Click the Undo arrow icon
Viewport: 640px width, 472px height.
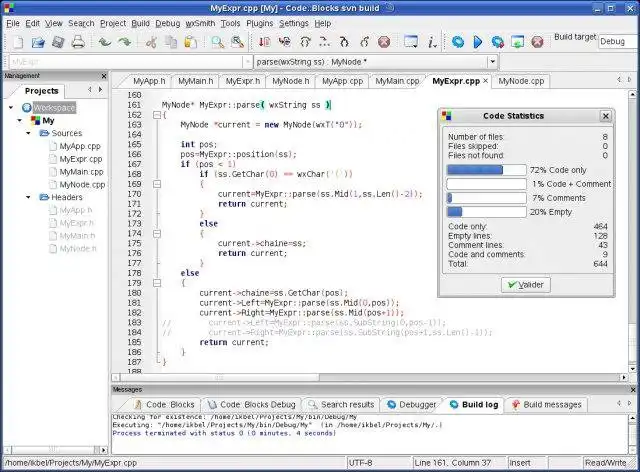(x=104, y=42)
